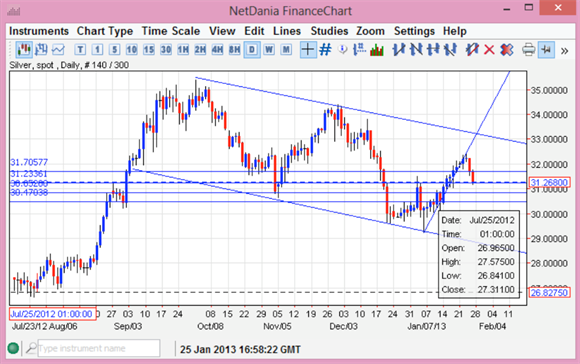Open the Help menu
This screenshot has height=364, width=580.
[455, 31]
